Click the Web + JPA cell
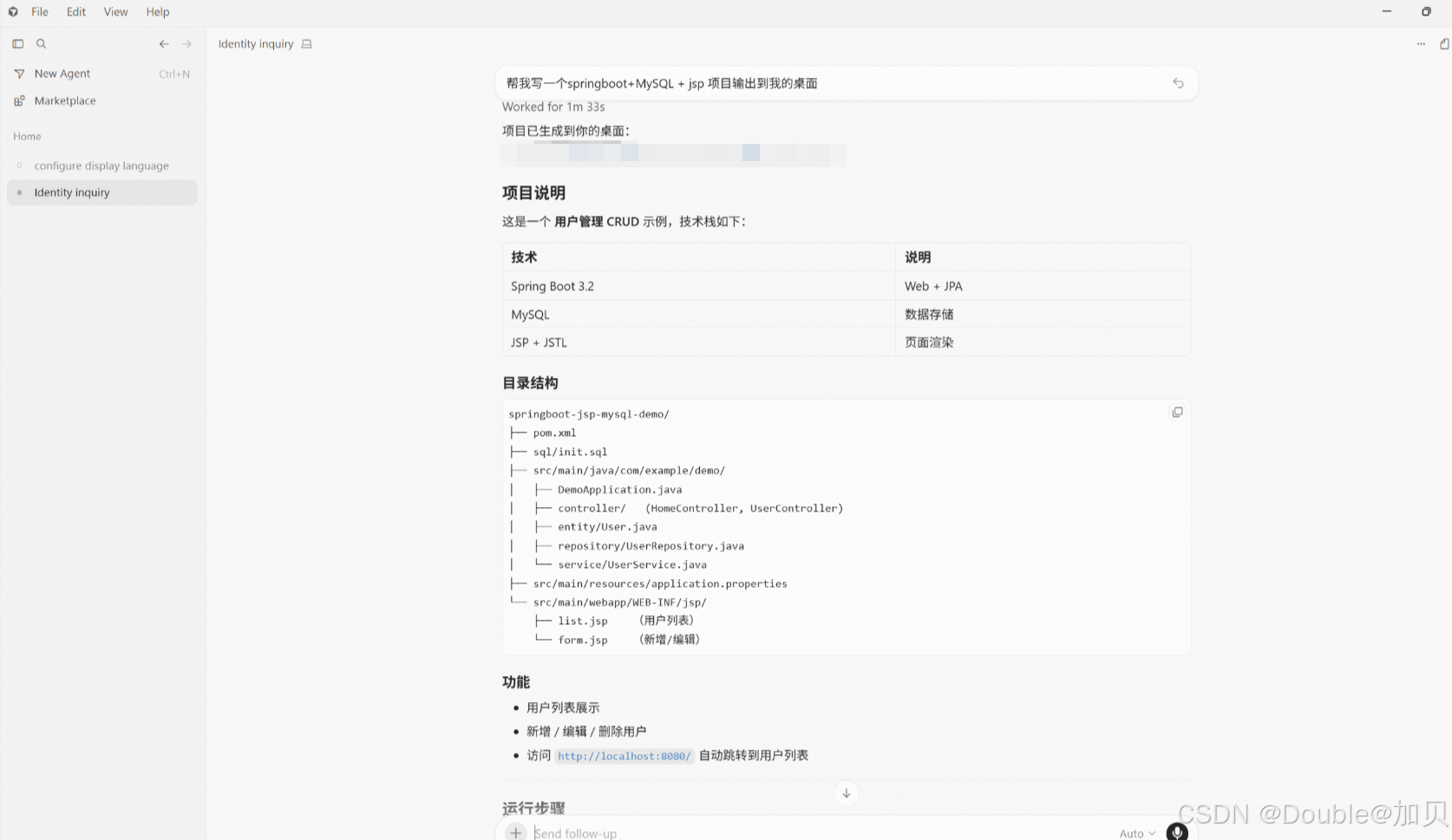Screen dimensions: 1452x840 click(x=1043, y=286)
